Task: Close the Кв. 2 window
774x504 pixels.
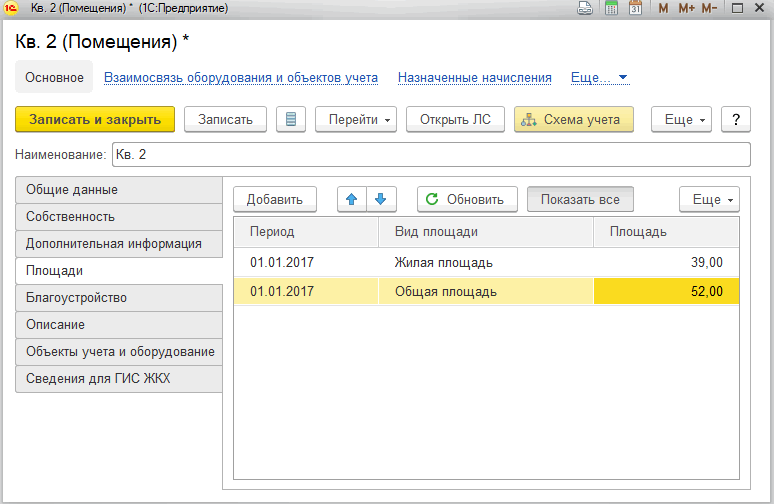Action: [760, 8]
